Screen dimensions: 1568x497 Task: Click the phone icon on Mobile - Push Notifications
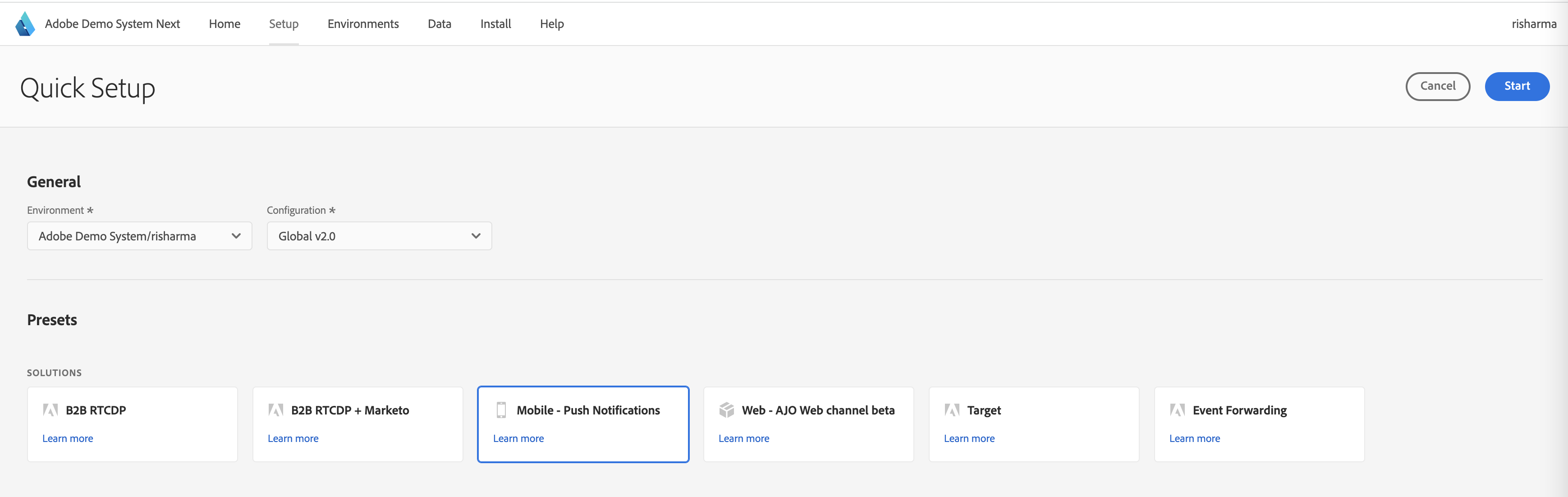point(501,410)
